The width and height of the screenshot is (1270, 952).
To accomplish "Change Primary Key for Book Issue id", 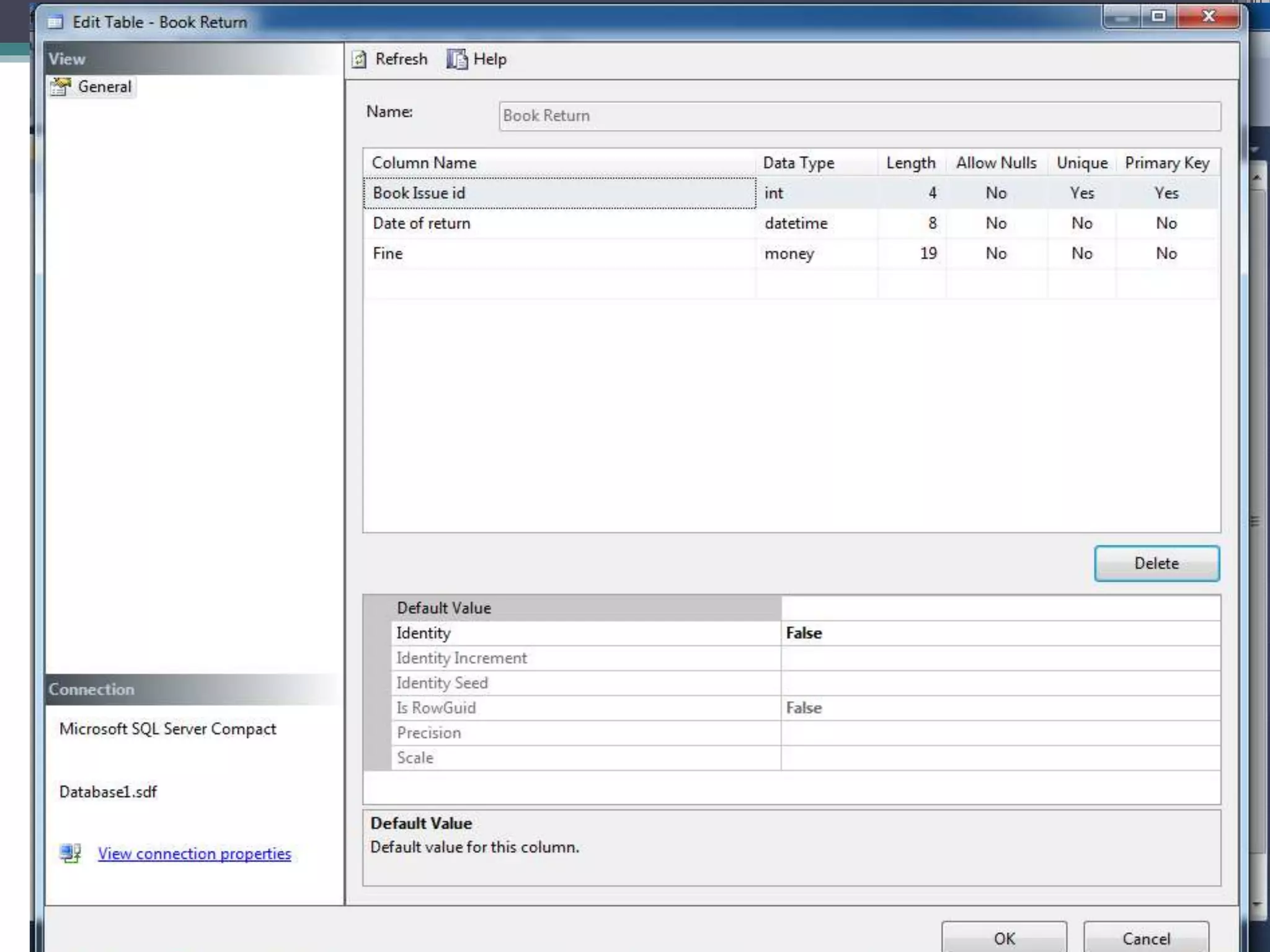I will [1167, 193].
